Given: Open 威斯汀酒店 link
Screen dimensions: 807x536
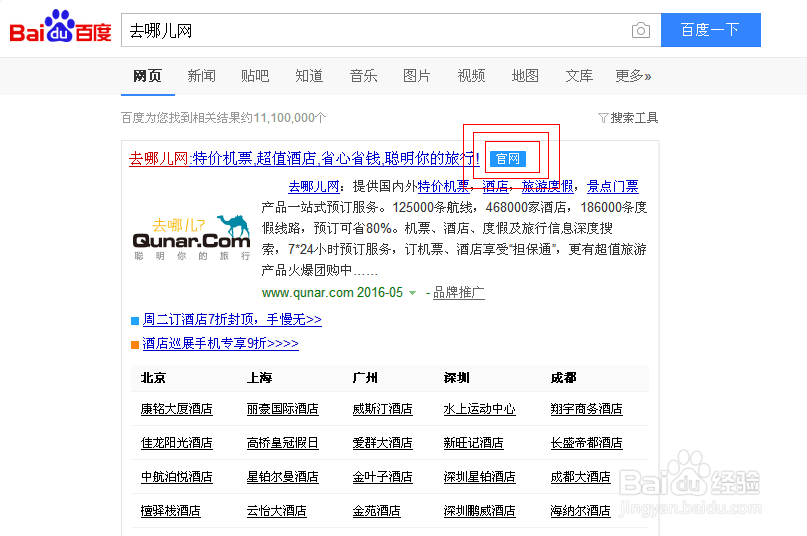Looking at the screenshot, I should click(x=382, y=409).
